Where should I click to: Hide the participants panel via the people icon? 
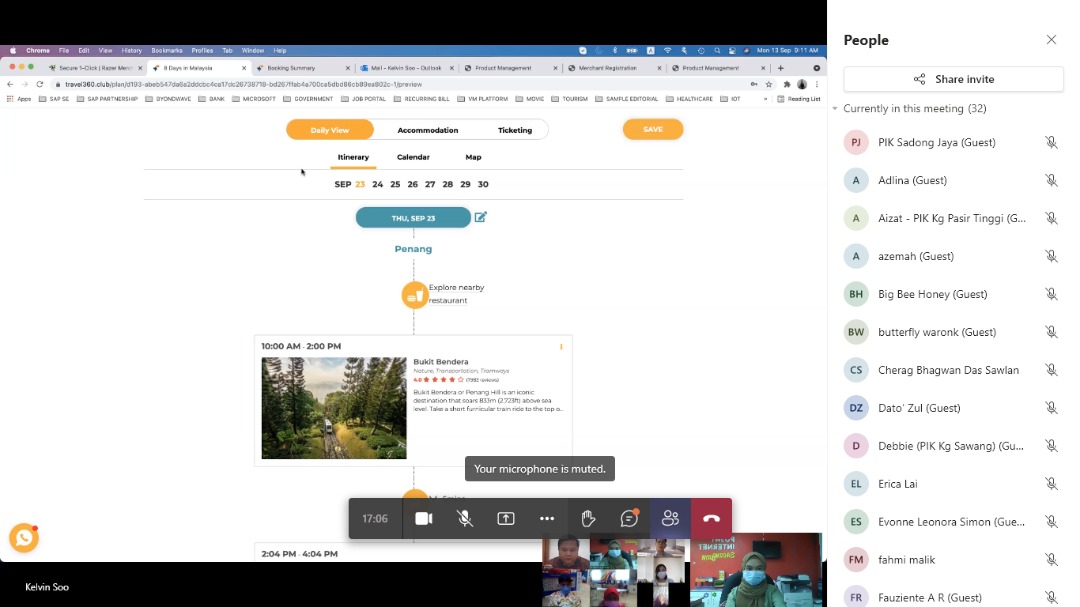670,518
